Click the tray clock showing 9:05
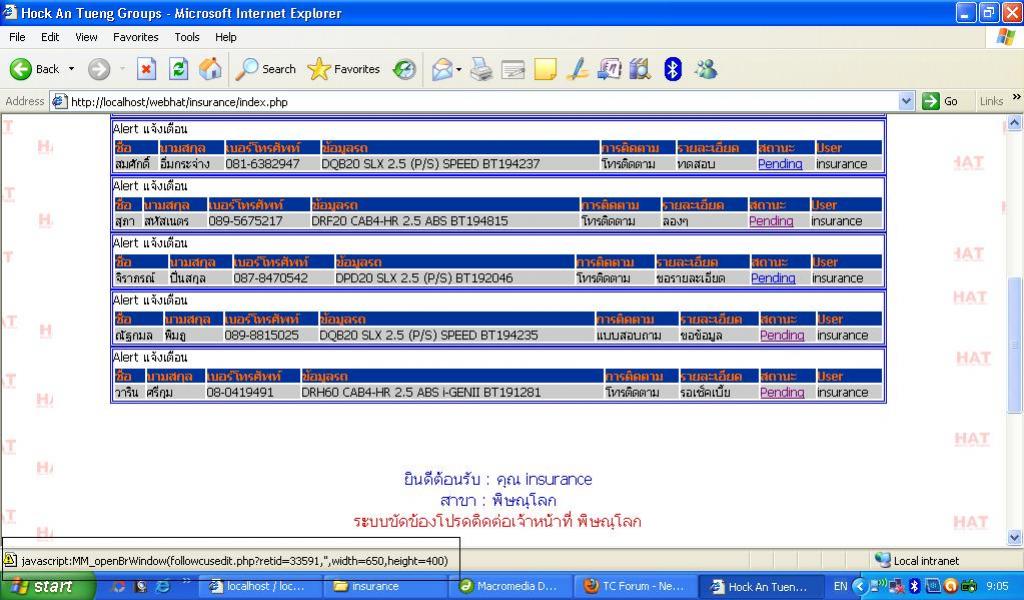The width and height of the screenshot is (1024, 600). click(x=997, y=586)
